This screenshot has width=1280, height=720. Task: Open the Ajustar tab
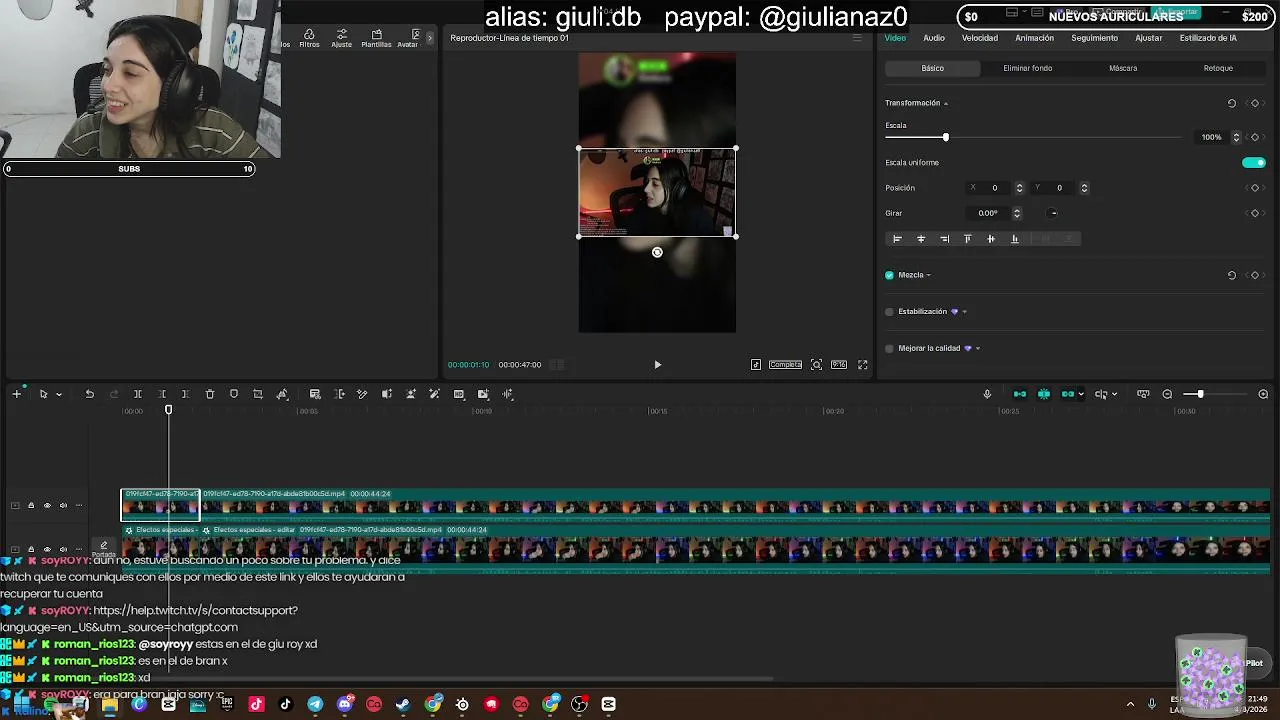click(1149, 38)
